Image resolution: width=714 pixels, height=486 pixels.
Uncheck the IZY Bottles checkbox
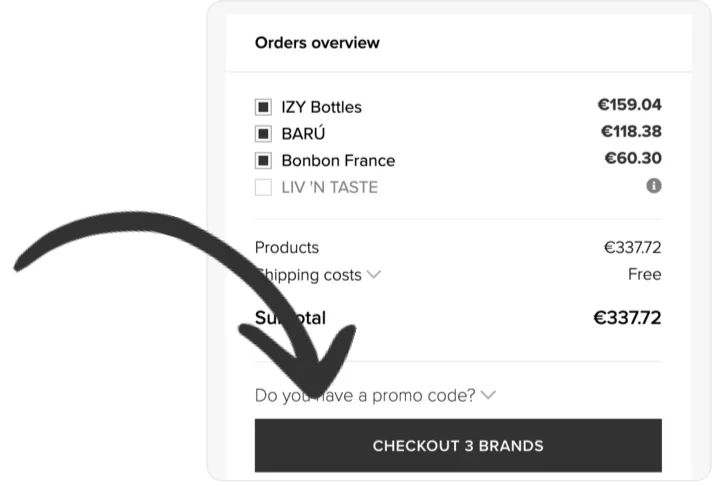point(264,107)
